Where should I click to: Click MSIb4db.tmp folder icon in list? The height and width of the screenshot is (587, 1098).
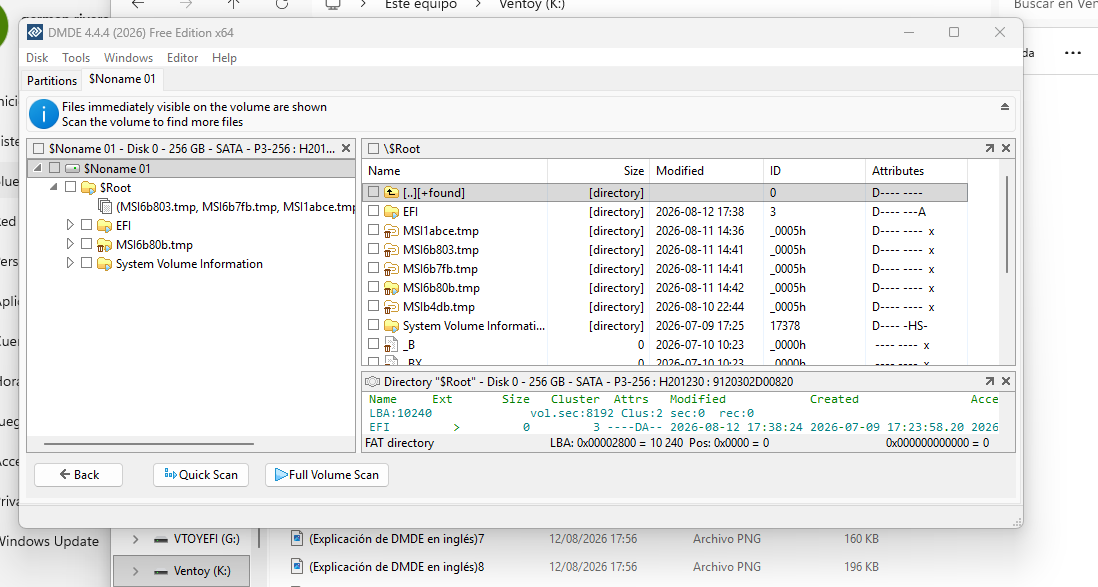(391, 307)
